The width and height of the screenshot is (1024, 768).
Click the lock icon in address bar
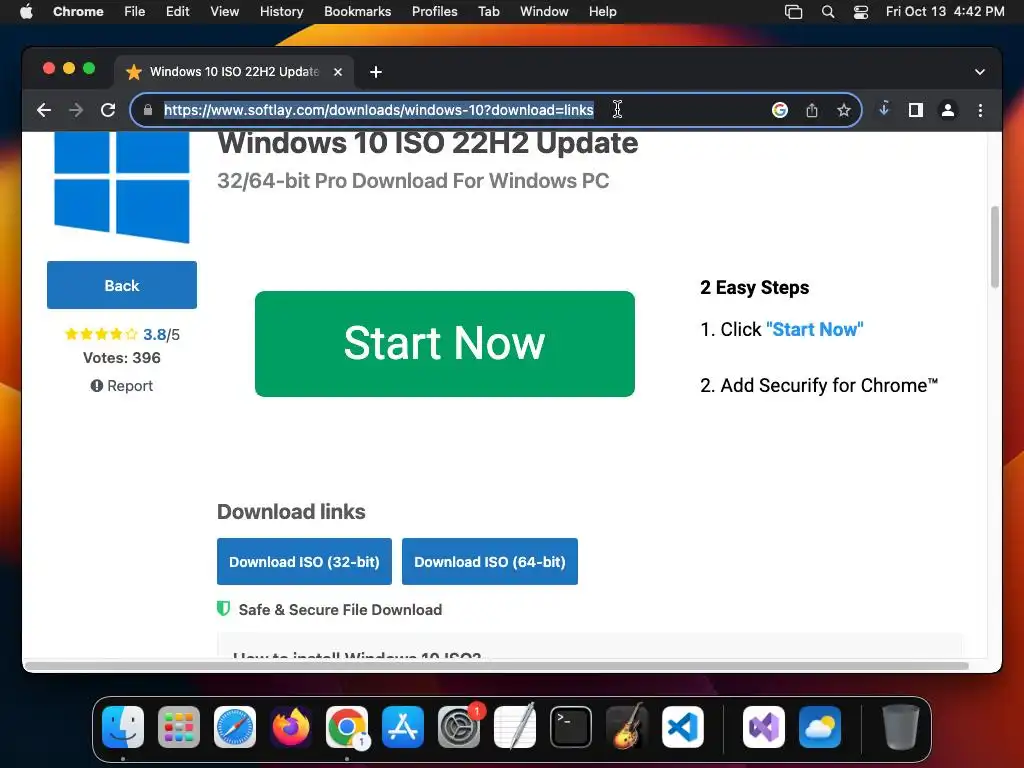click(x=148, y=110)
